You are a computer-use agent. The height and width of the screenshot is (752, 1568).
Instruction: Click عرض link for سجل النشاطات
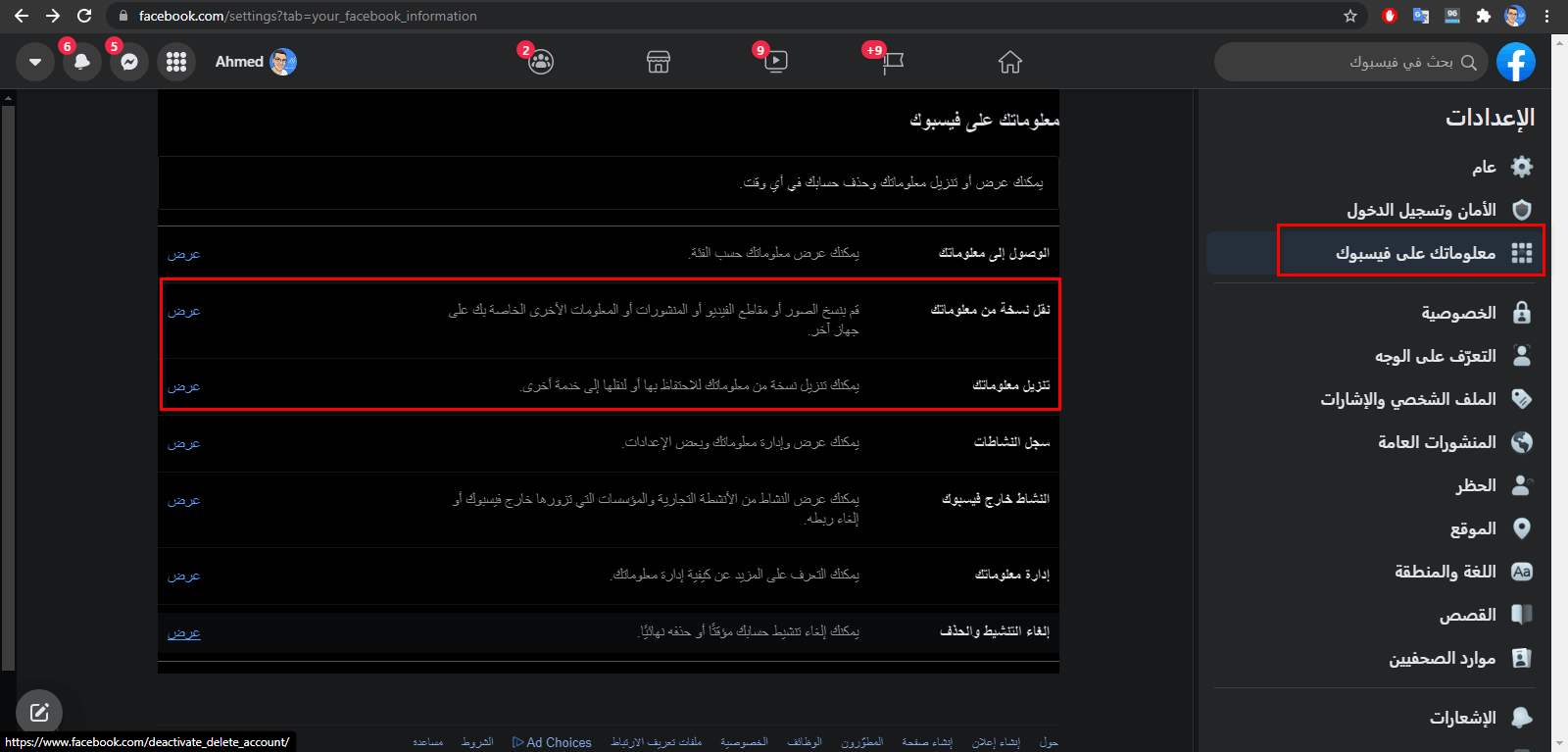(183, 443)
